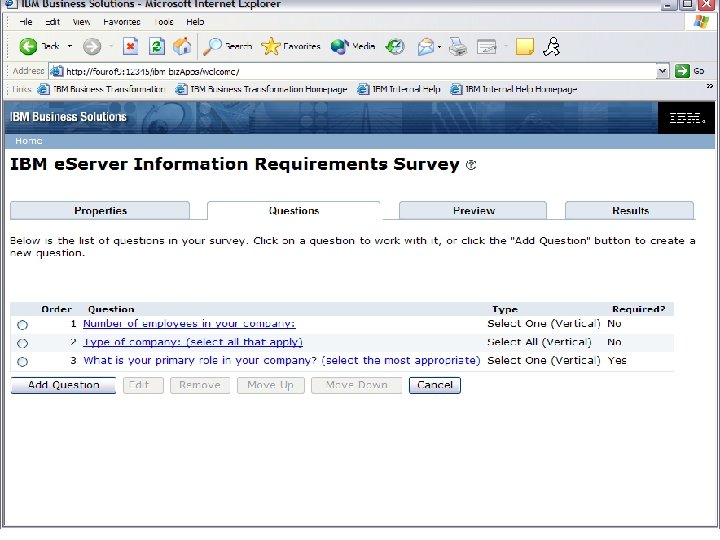
Task: Switch to the Questions tab
Action: point(294,211)
